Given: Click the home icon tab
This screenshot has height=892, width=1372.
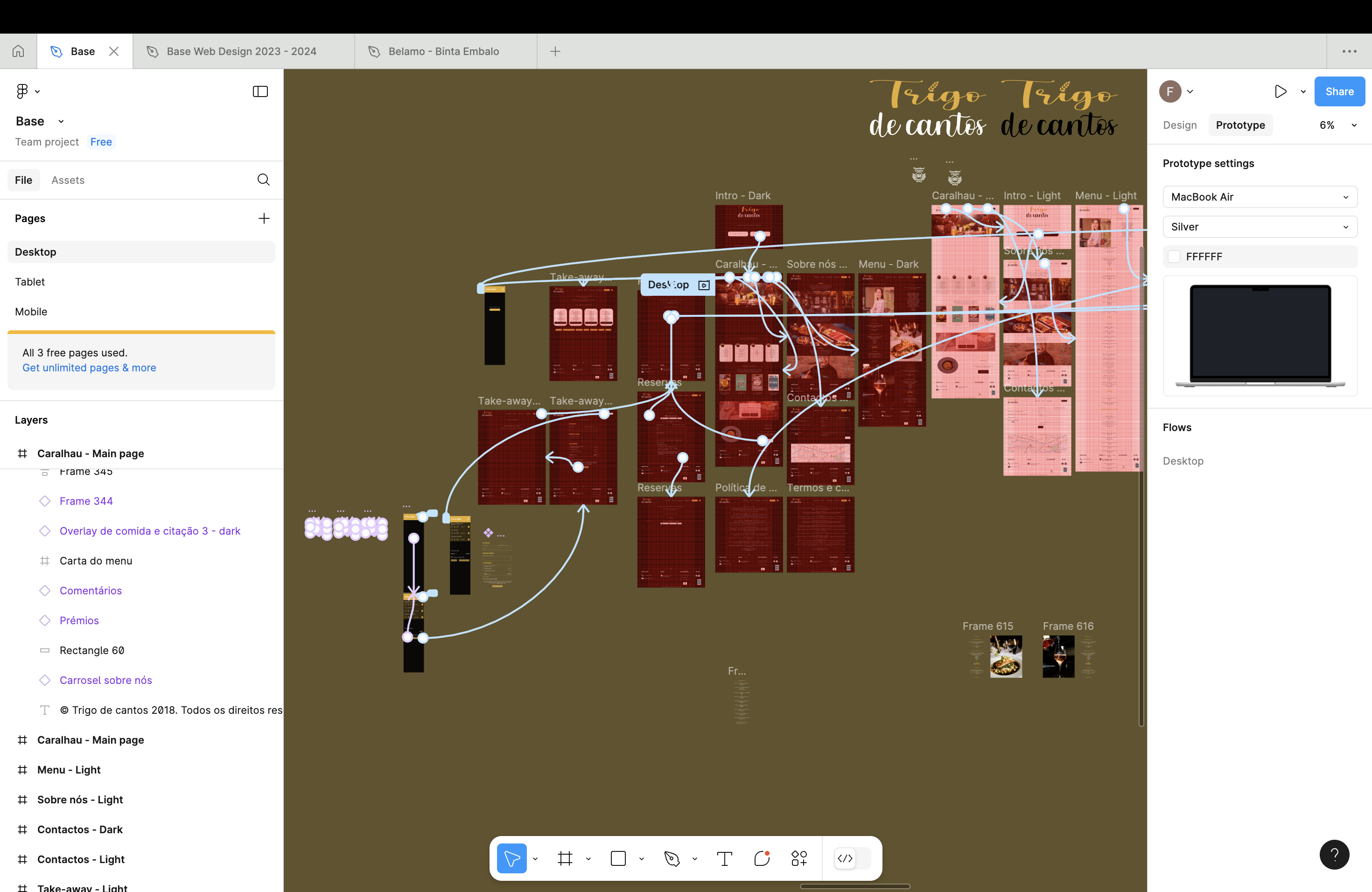Looking at the screenshot, I should point(19,51).
